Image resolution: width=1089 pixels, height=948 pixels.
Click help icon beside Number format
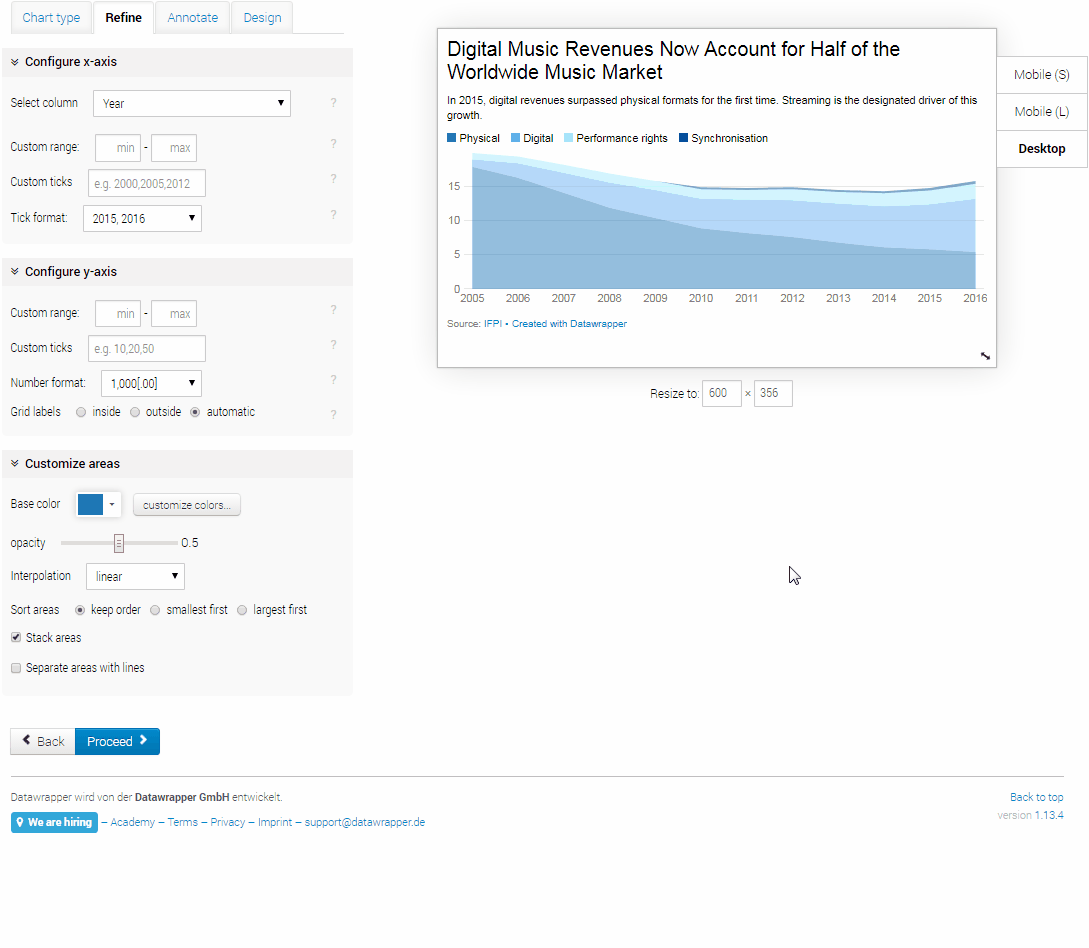coord(333,380)
